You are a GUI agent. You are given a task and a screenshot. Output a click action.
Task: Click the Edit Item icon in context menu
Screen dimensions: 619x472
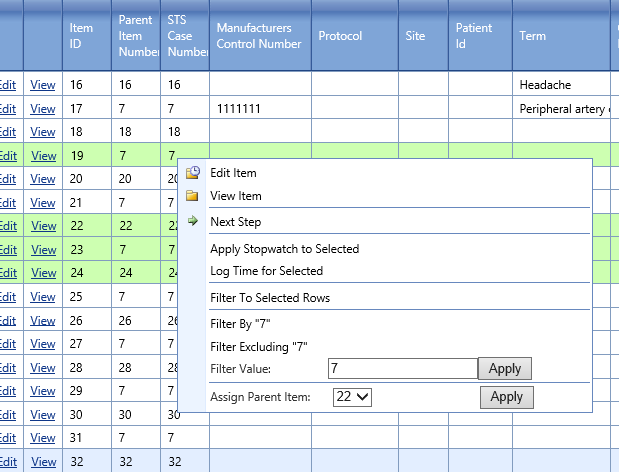[193, 173]
